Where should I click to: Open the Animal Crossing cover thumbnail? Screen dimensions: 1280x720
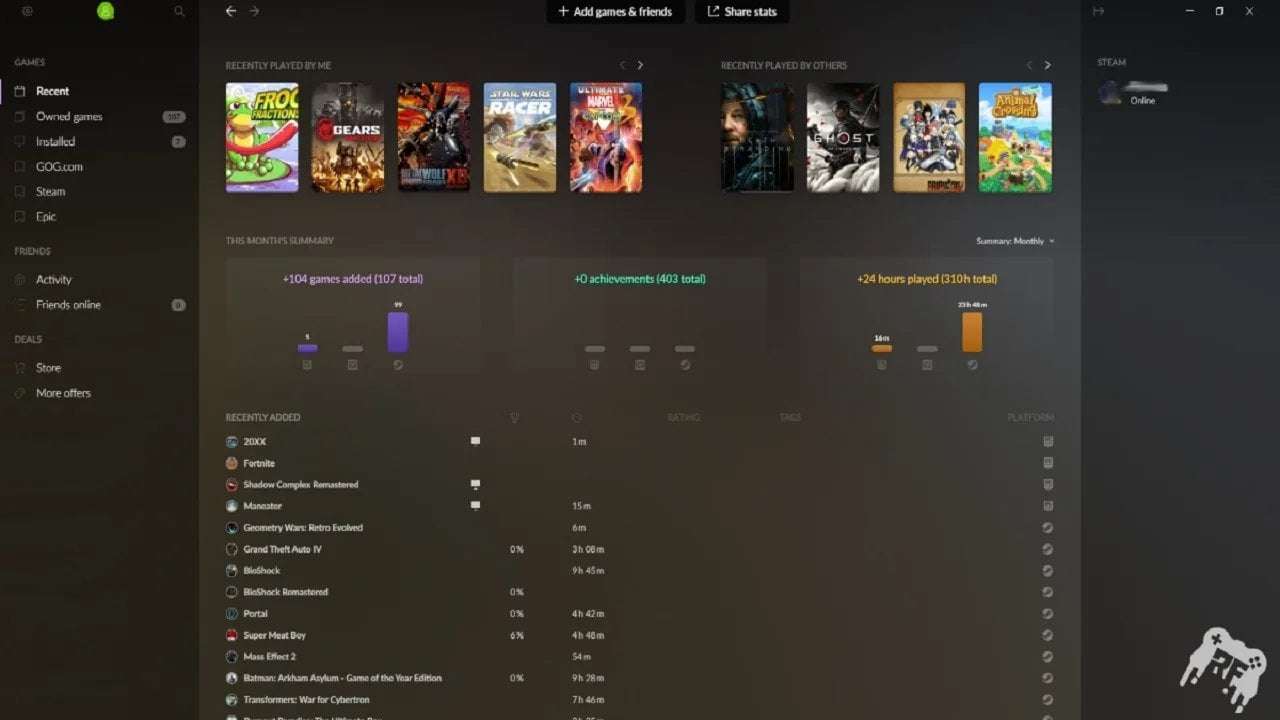point(1015,137)
